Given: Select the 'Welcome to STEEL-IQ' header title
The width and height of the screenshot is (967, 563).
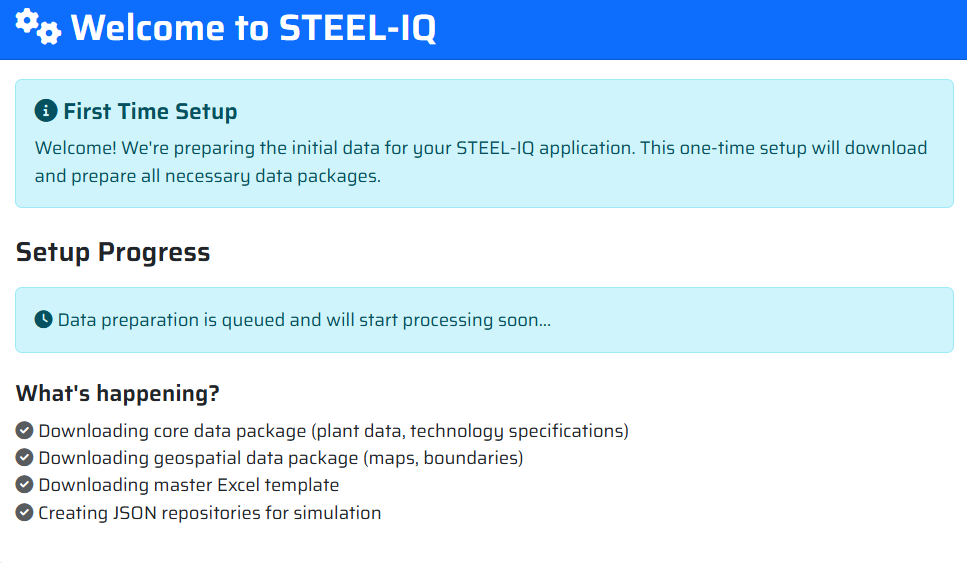Looking at the screenshot, I should click(x=253, y=28).
